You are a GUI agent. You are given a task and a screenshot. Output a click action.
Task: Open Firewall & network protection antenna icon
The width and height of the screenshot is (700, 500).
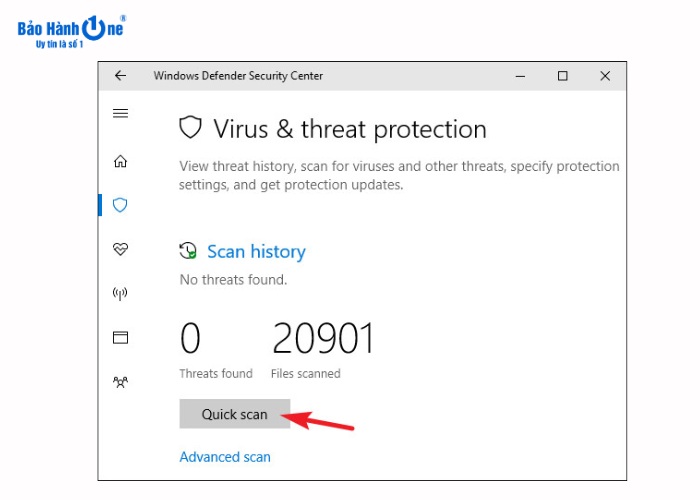120,293
